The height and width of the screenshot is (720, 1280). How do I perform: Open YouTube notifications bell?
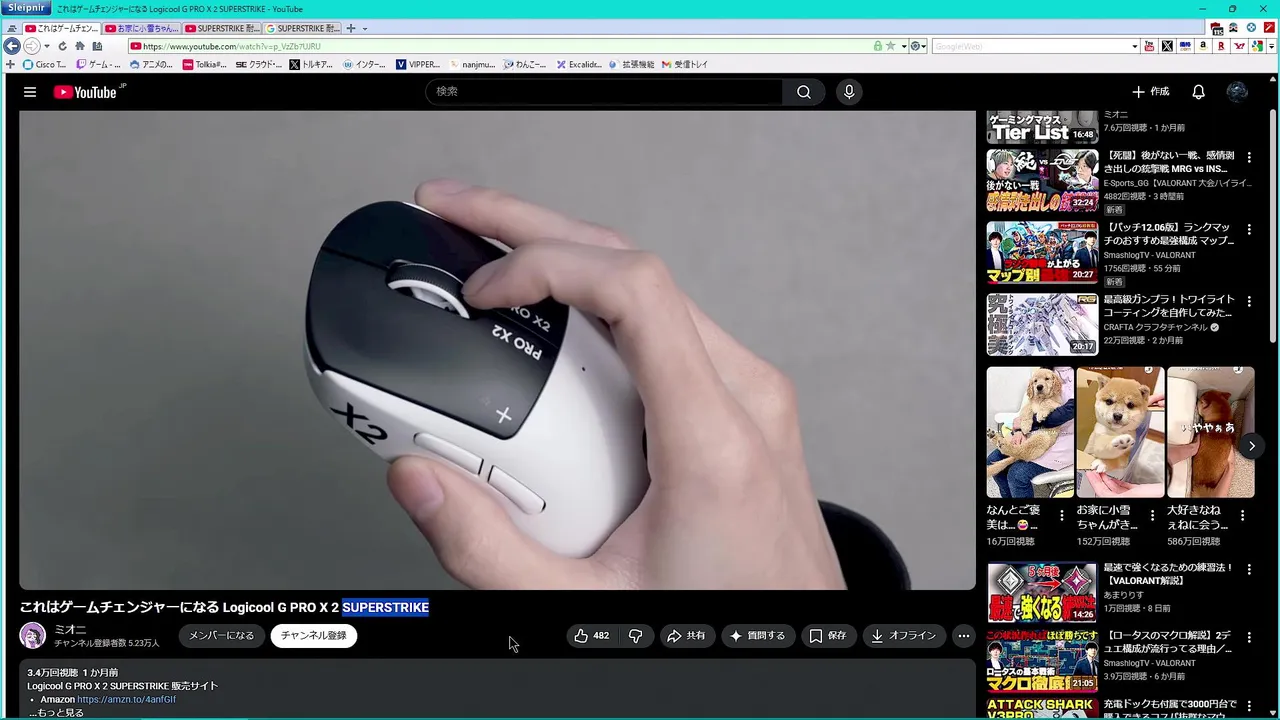click(1198, 92)
